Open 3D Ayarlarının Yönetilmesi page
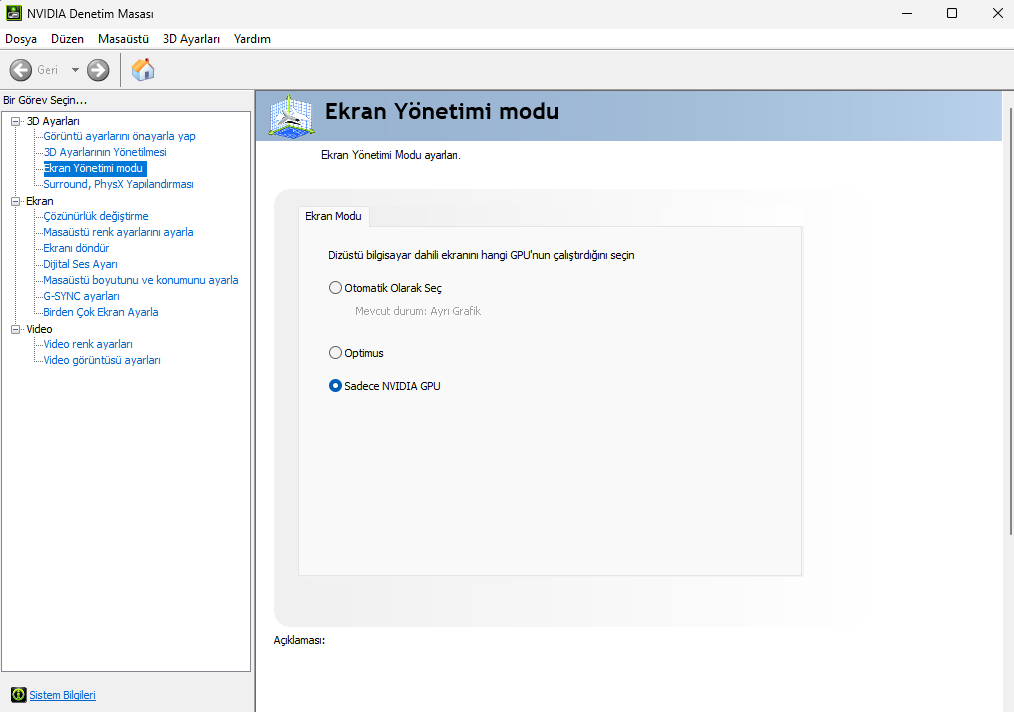The height and width of the screenshot is (712, 1014). (x=105, y=152)
